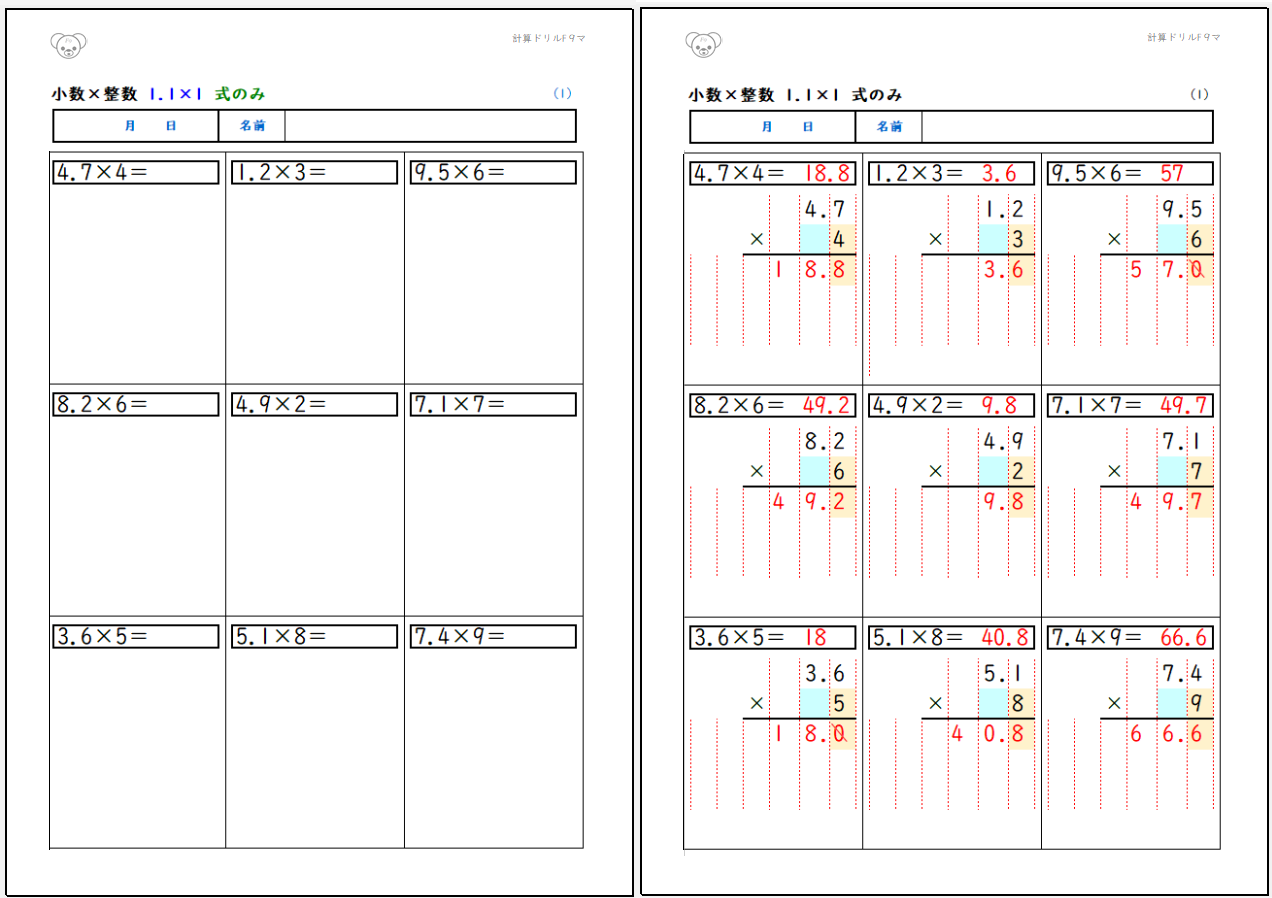Screen dimensions: 1272x898
Task: Click the empty name field on the right answer page
Action: tap(1066, 127)
